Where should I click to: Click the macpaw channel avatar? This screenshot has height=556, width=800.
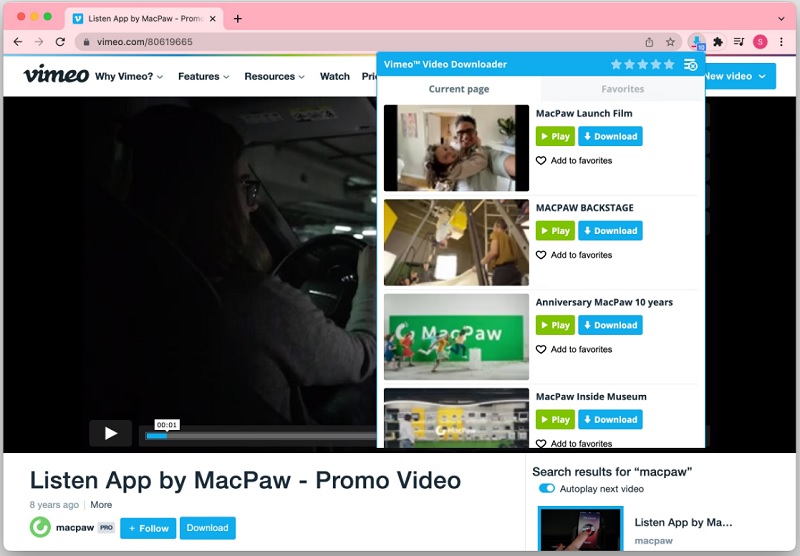(40, 527)
